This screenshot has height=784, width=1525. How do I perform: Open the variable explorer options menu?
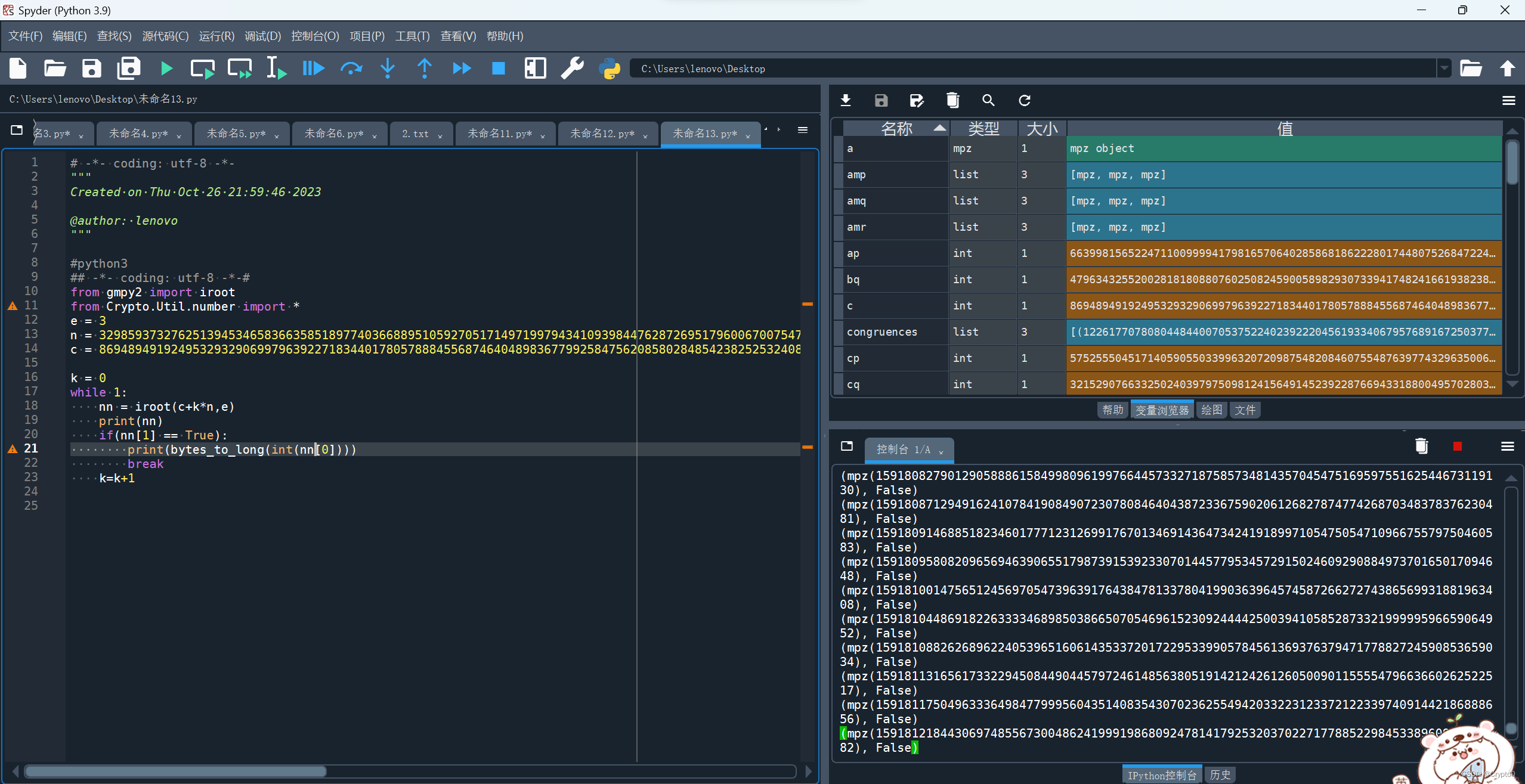[x=1509, y=100]
